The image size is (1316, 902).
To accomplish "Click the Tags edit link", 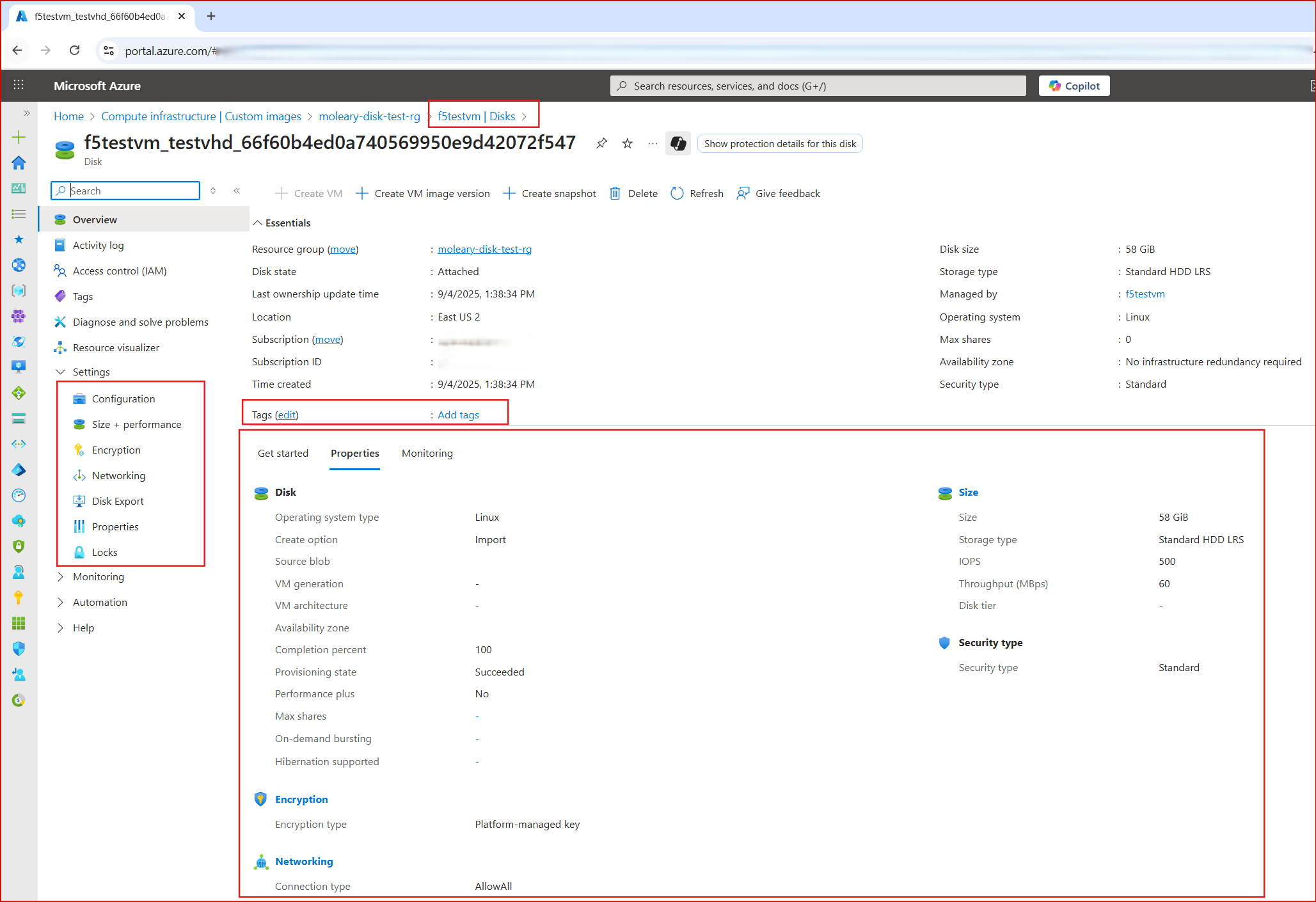I will [x=287, y=415].
